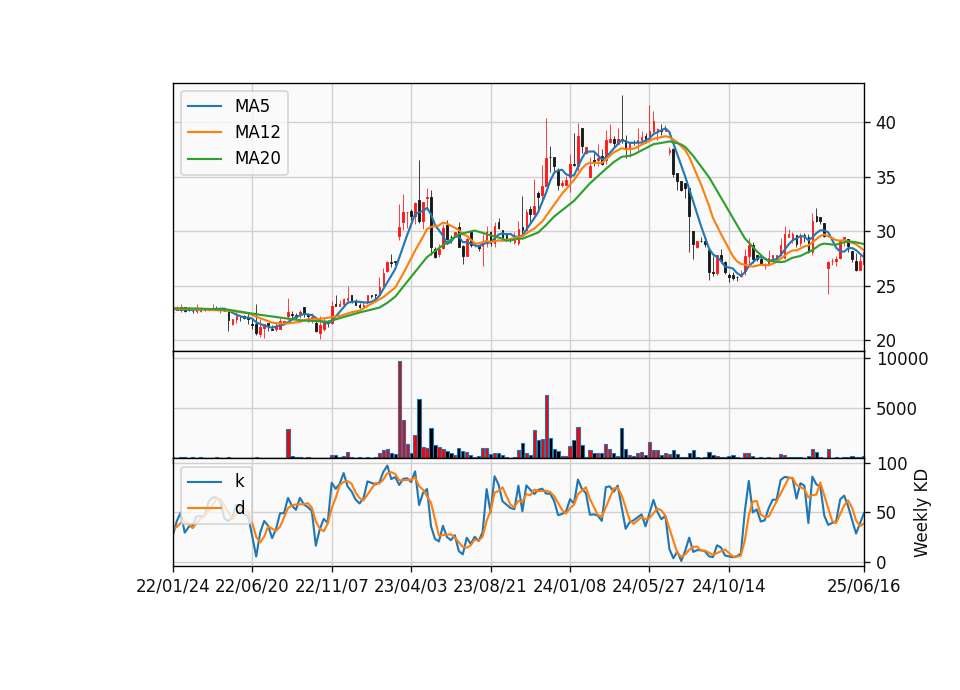Click the k legend label

[239, 481]
